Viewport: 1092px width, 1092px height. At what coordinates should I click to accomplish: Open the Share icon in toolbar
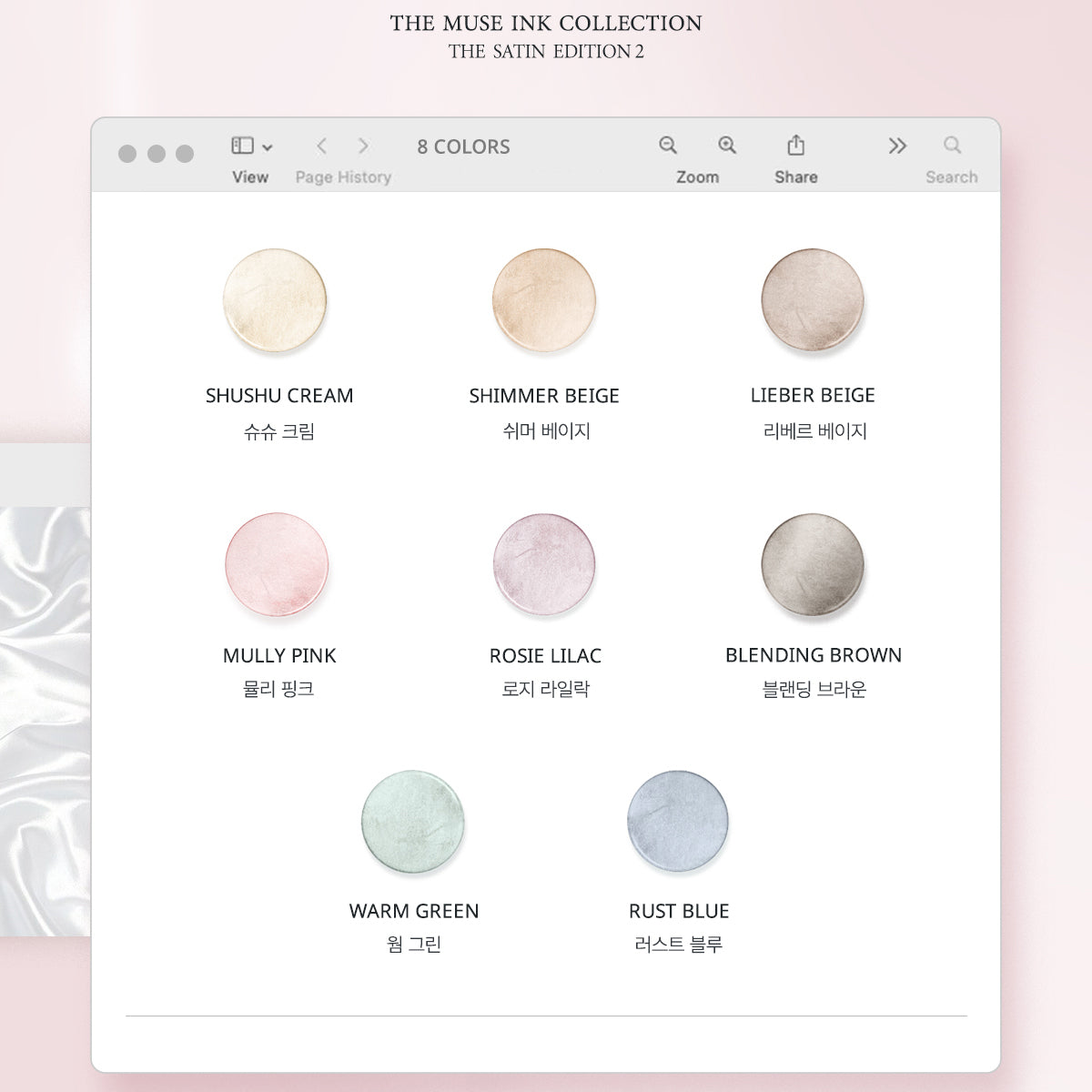point(795,146)
